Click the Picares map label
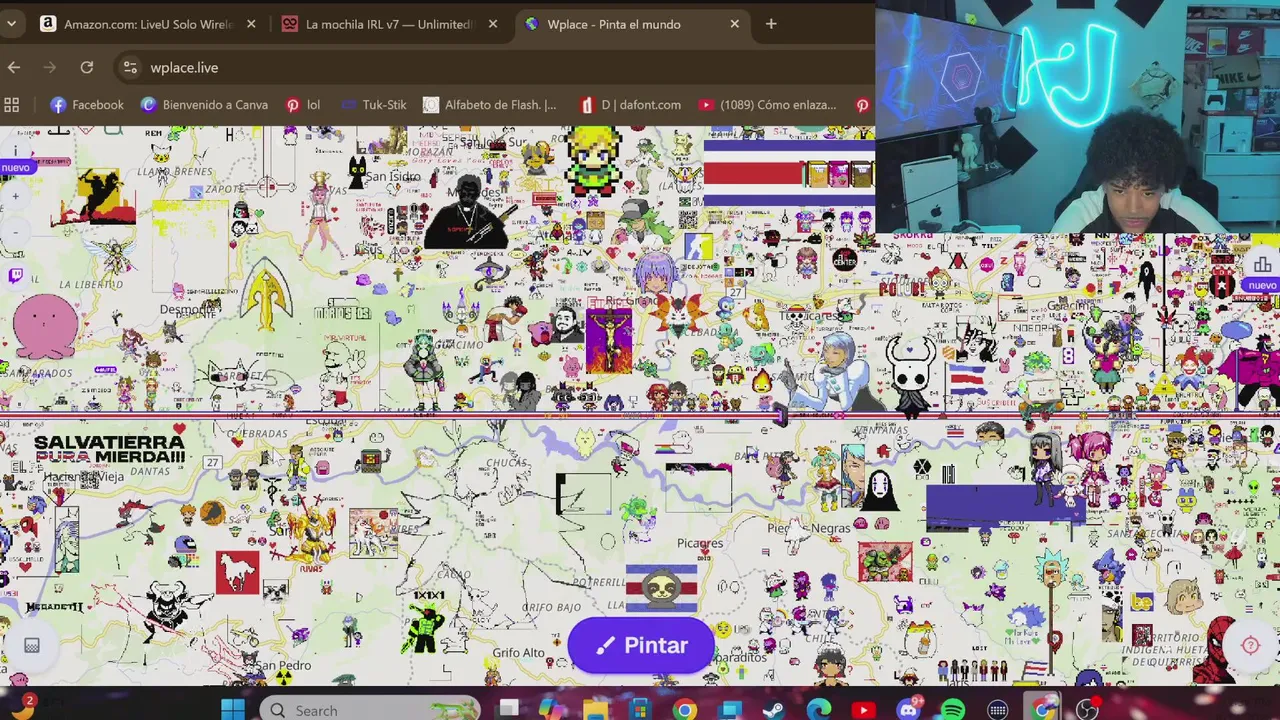The width and height of the screenshot is (1280, 720). point(700,543)
